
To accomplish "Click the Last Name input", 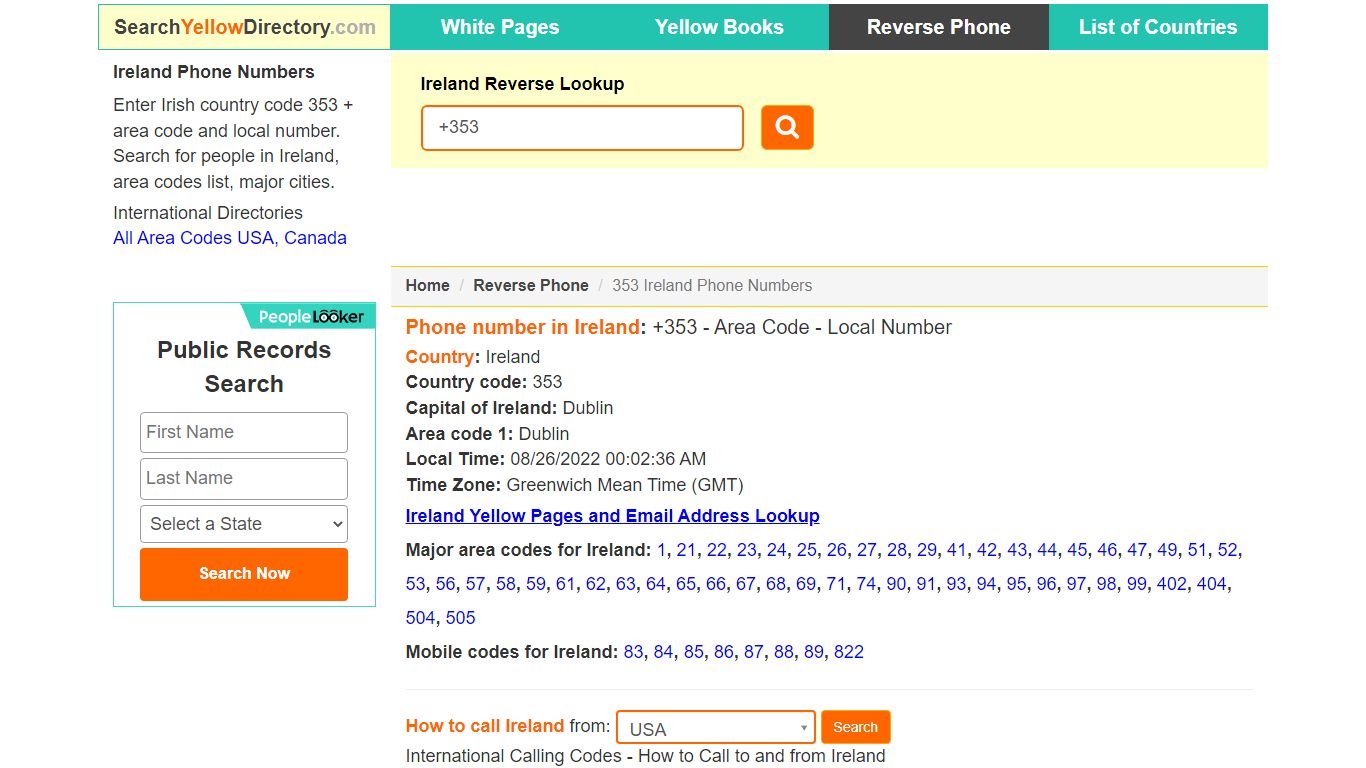I will (244, 478).
